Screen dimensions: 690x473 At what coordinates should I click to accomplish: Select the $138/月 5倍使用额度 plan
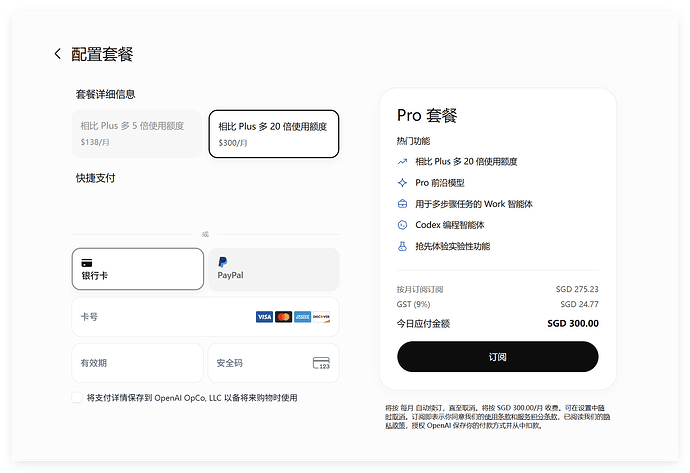click(137, 134)
